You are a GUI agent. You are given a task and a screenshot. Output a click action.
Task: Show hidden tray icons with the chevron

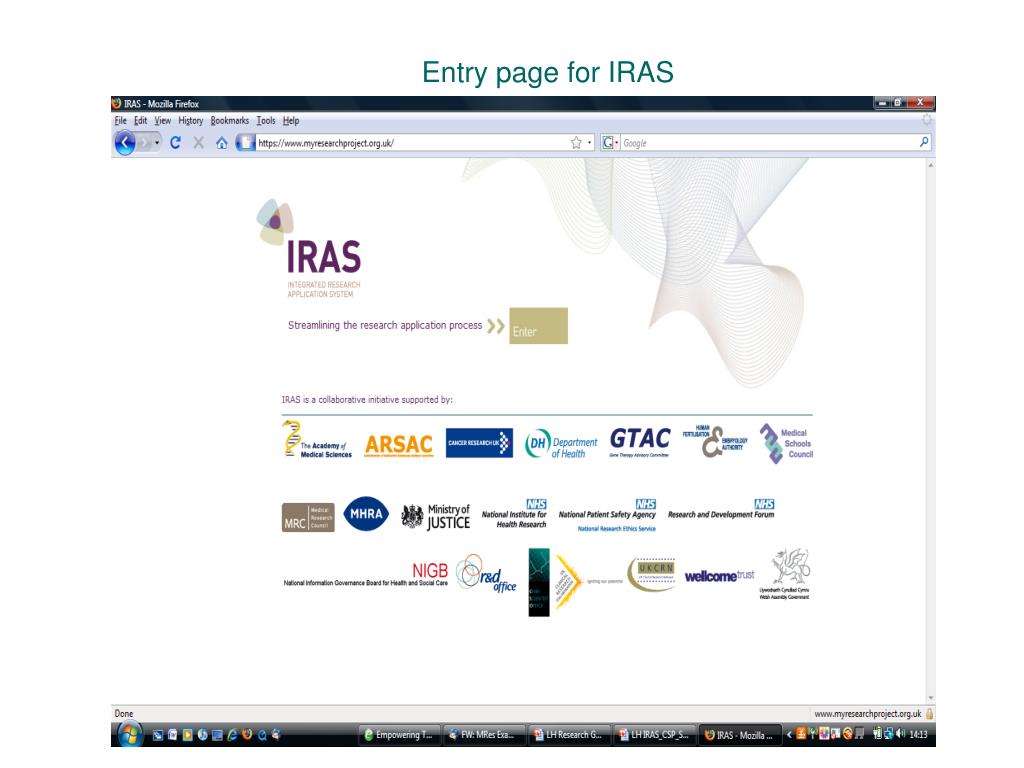coord(788,735)
